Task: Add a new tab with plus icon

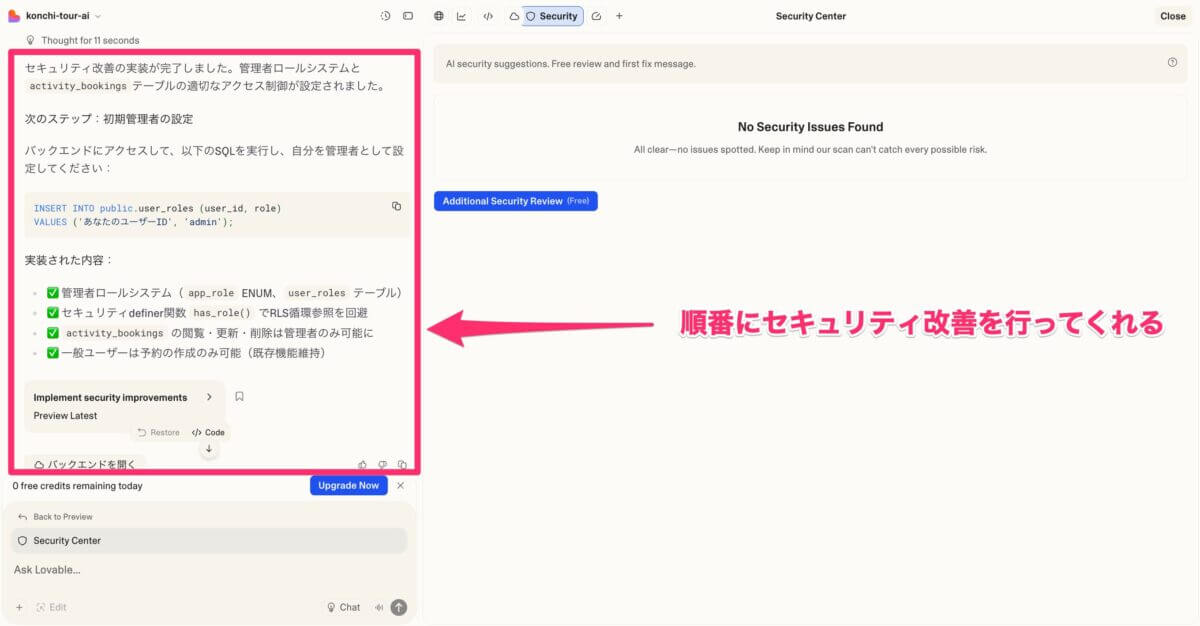Action: coord(619,16)
